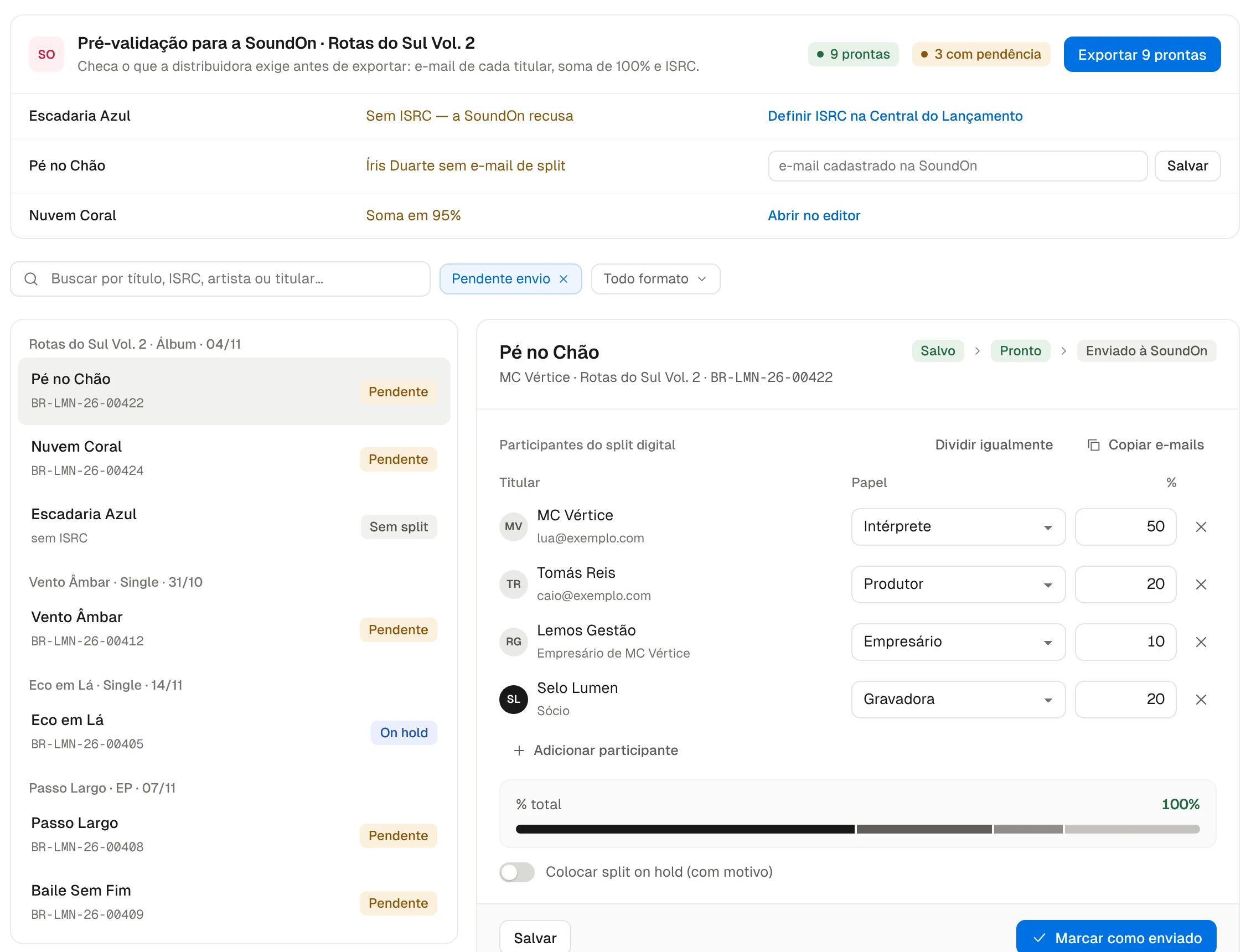Remove Selo Lumen from the split
Screen dimensions: 1251x952
coord(1201,700)
